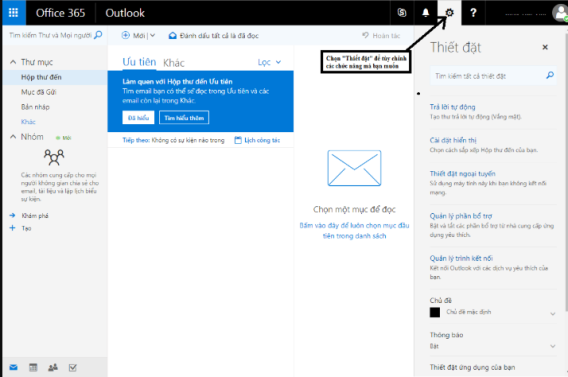This screenshot has width=568, height=377.
Task: Click the black Chủ đề color swatch
Action: point(435,312)
